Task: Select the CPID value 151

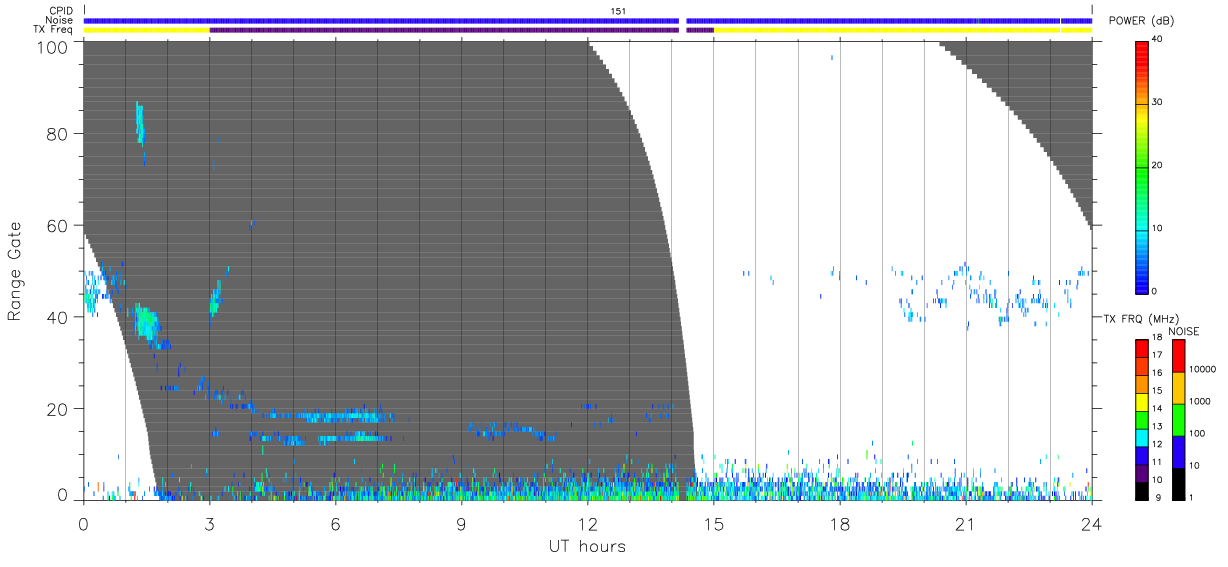Action: click(619, 11)
